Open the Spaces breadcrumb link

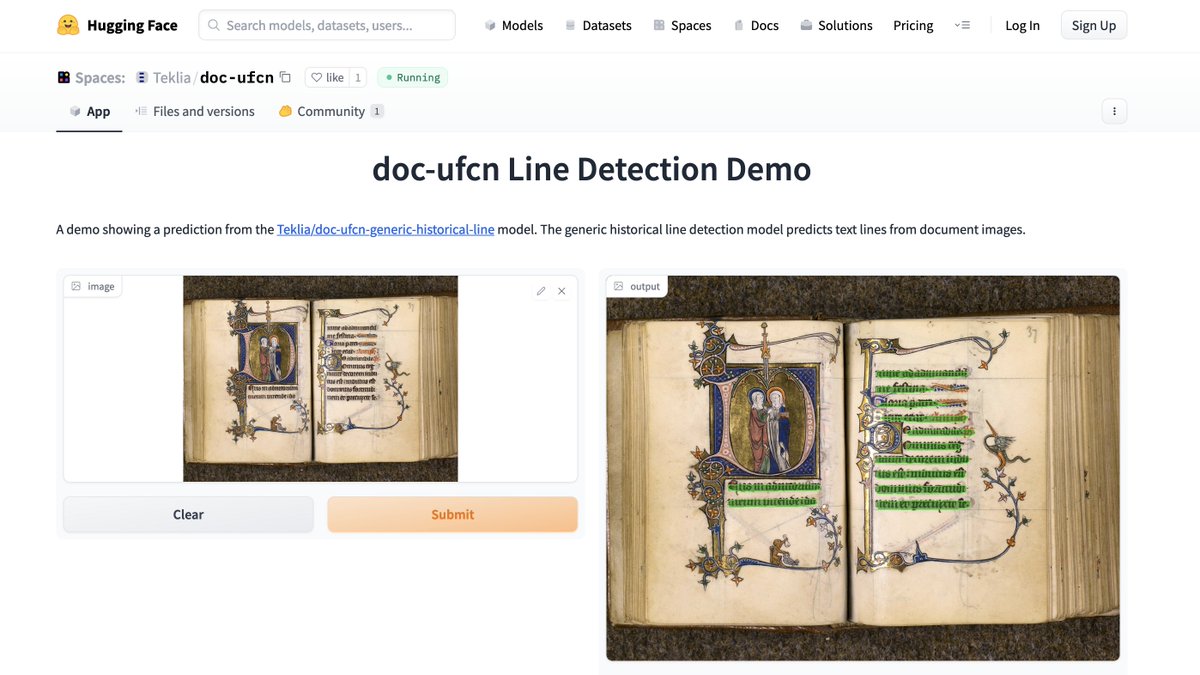coord(100,77)
